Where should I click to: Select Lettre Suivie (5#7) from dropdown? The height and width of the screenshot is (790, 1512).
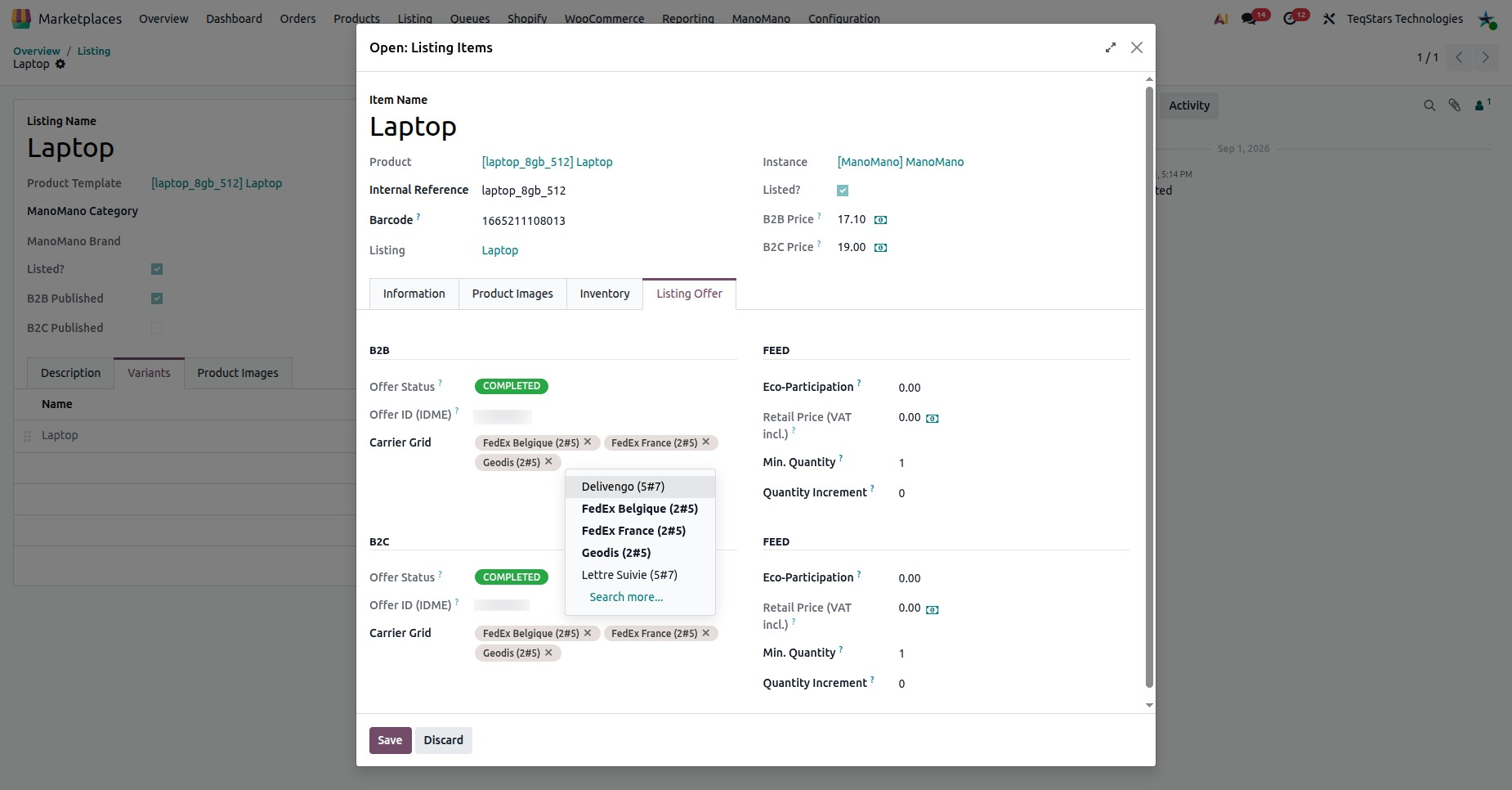640,575
